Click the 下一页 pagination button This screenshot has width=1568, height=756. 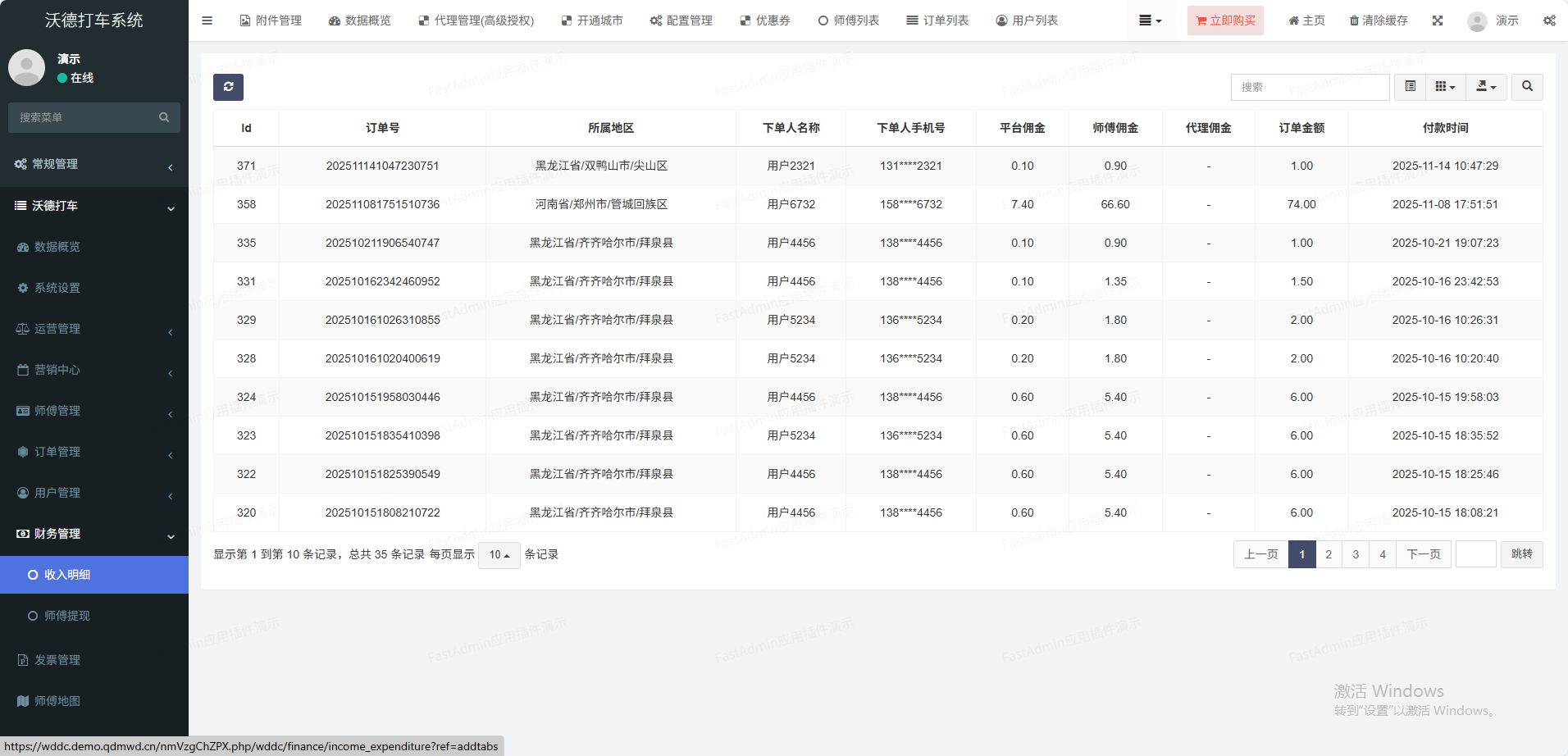pyautogui.click(x=1423, y=554)
